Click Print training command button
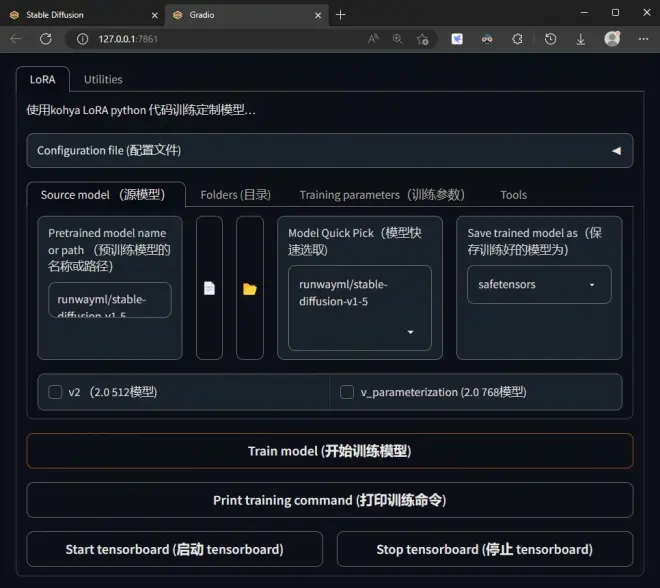 pyautogui.click(x=330, y=500)
